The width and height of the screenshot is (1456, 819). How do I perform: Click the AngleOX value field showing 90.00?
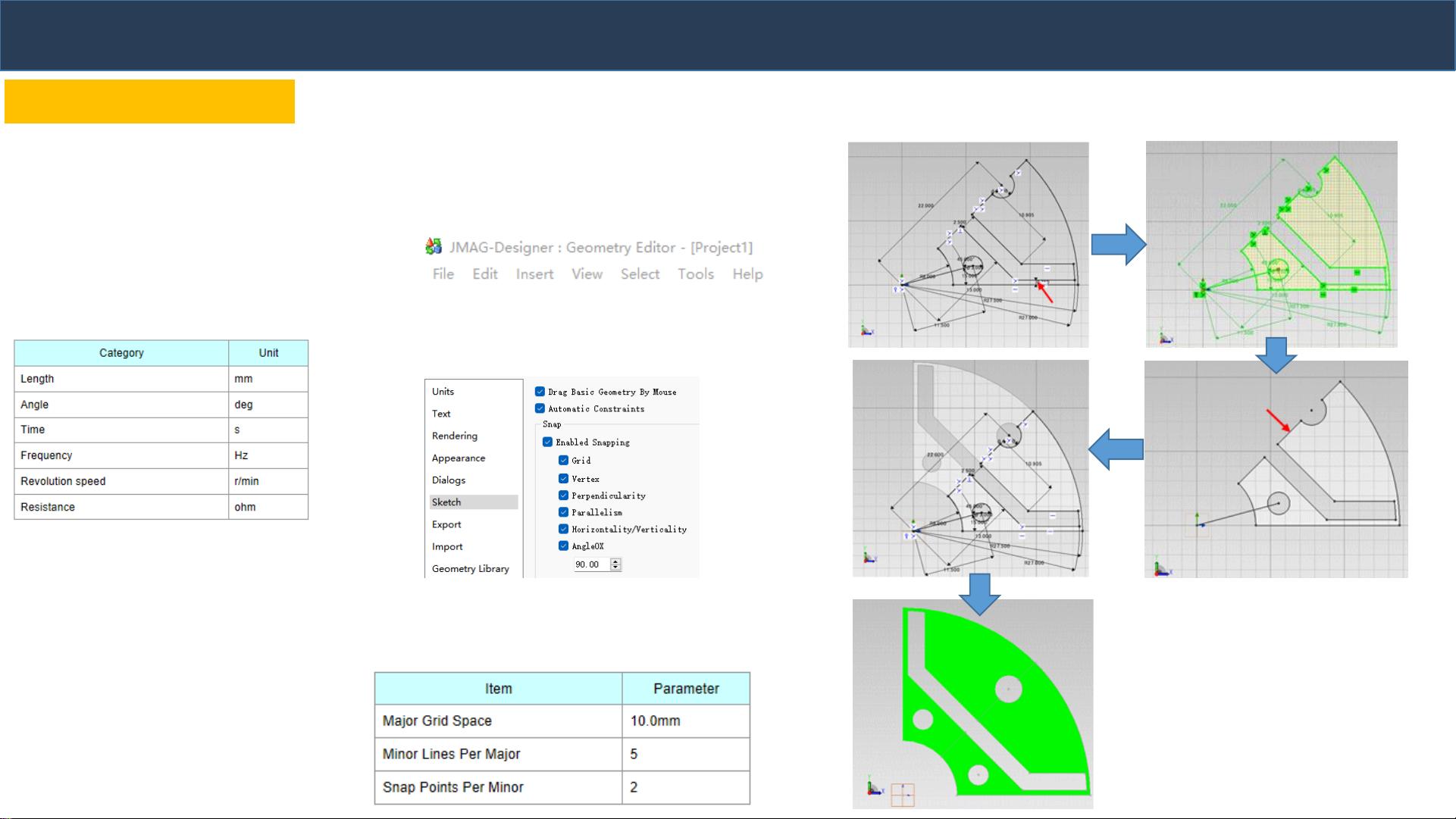[590, 564]
